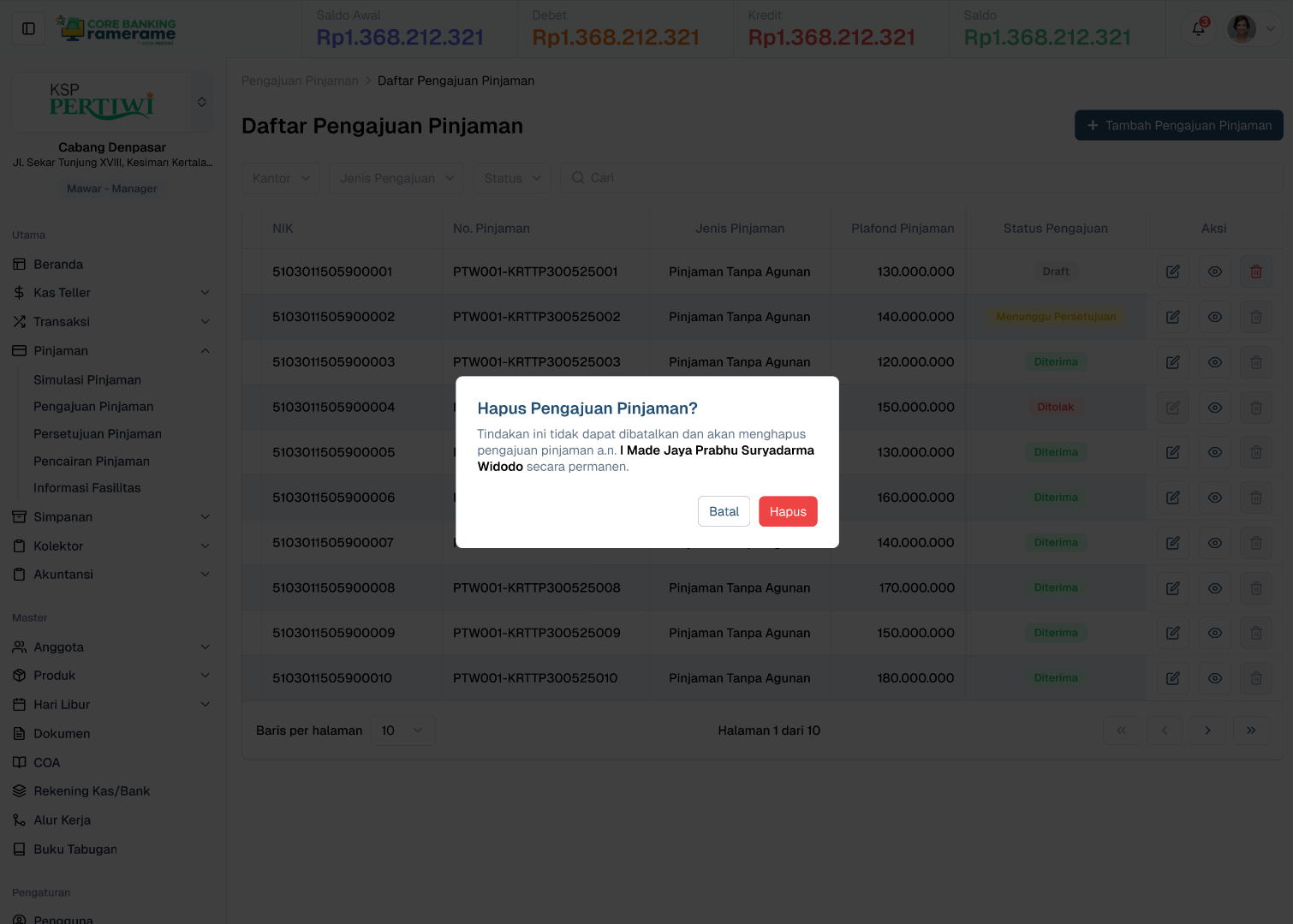Navigate to Persetujuan Pinjaman

tap(97, 433)
